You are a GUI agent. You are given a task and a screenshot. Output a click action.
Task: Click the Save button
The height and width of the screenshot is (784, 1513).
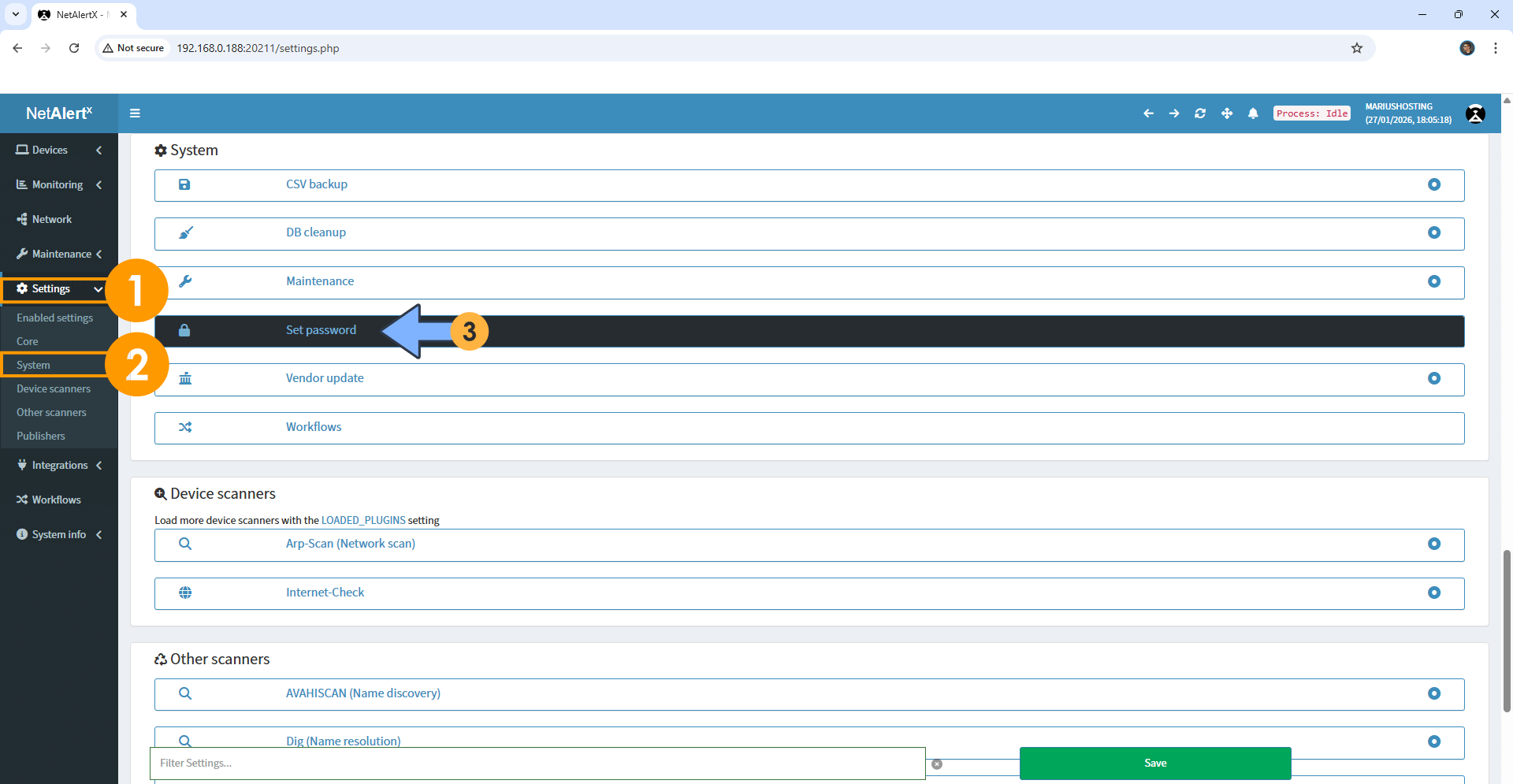tap(1154, 763)
